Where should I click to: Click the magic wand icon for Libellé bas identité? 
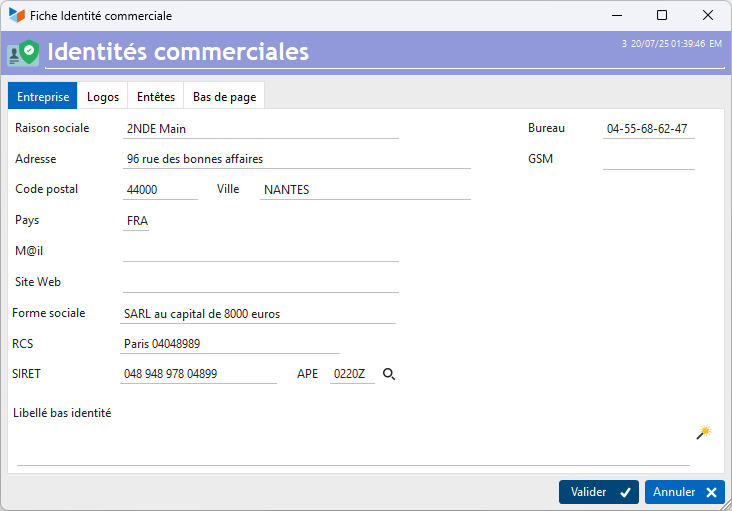(704, 433)
